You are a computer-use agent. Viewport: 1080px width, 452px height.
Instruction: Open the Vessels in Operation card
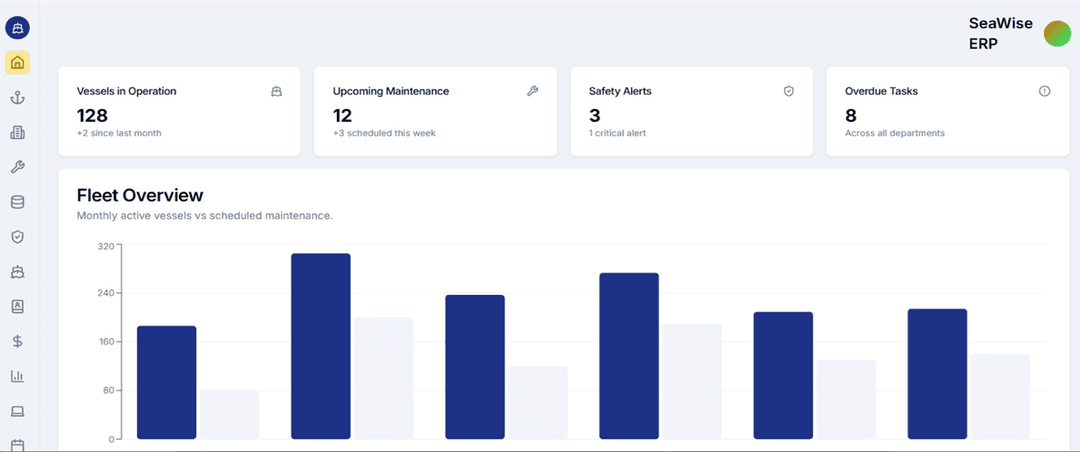[x=179, y=111]
